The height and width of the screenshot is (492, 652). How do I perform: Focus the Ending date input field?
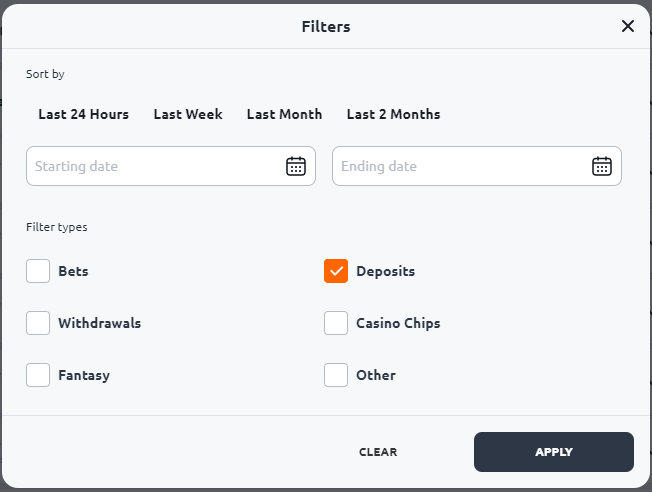pyautogui.click(x=477, y=166)
